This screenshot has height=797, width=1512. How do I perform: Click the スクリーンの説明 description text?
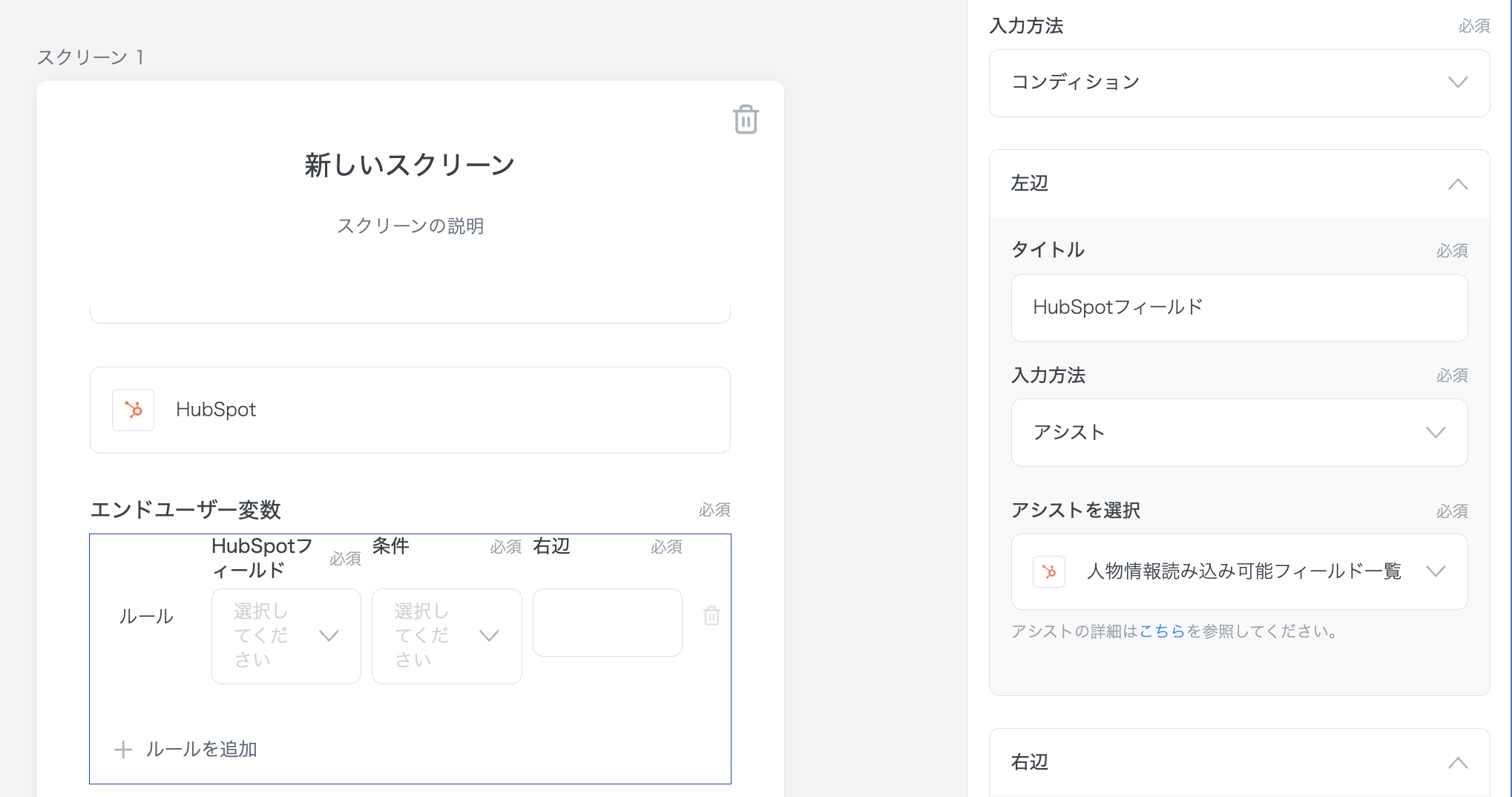point(410,226)
